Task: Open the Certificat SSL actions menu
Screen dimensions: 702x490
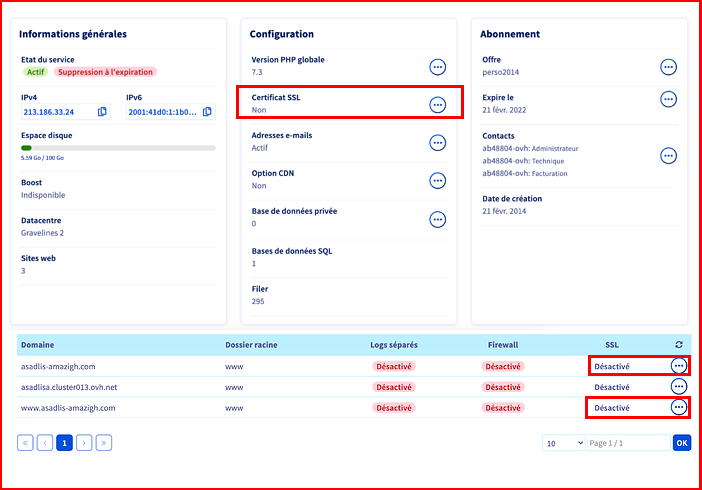Action: point(437,105)
